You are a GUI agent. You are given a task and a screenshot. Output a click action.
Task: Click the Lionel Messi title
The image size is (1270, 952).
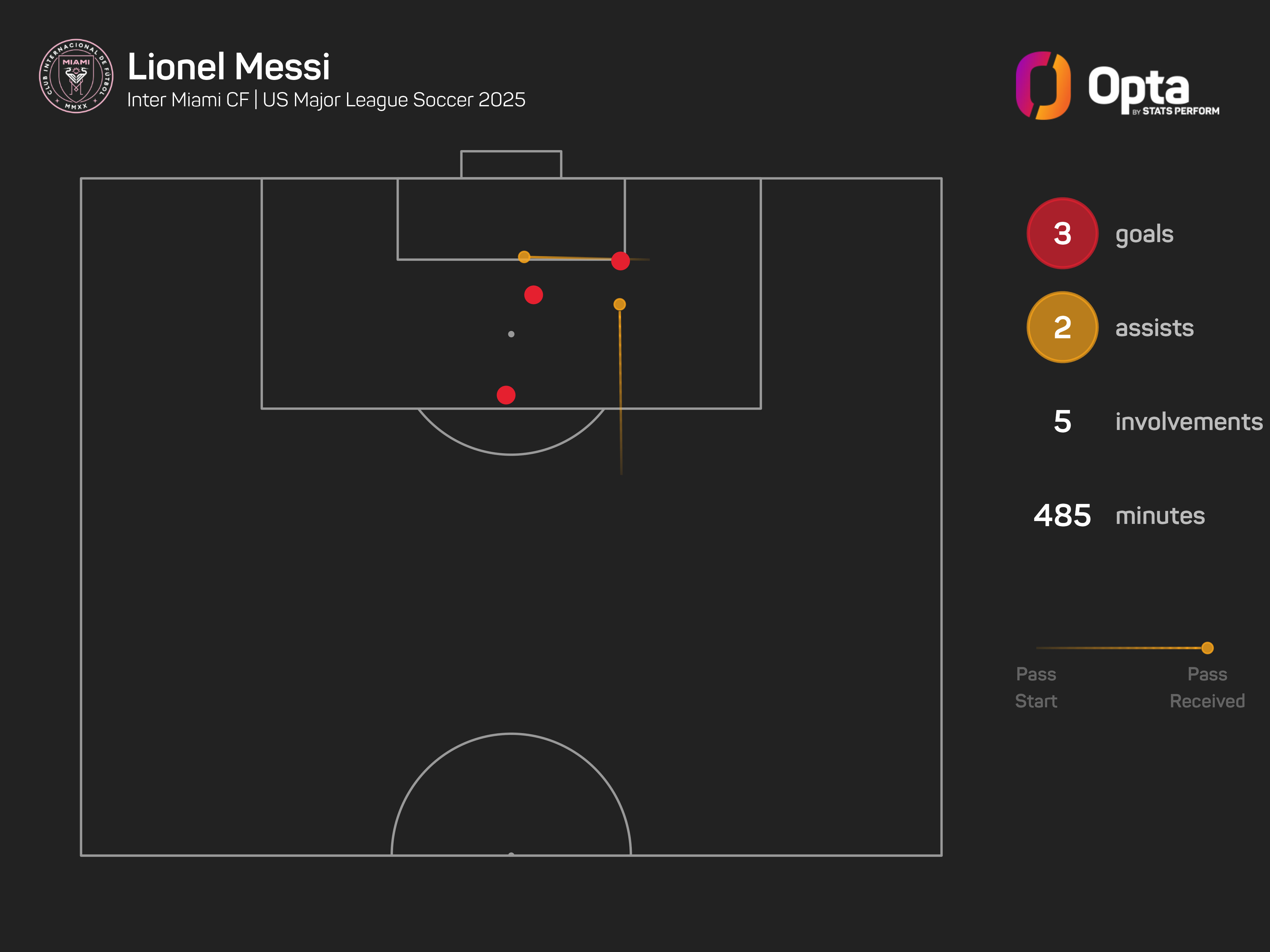(x=229, y=67)
